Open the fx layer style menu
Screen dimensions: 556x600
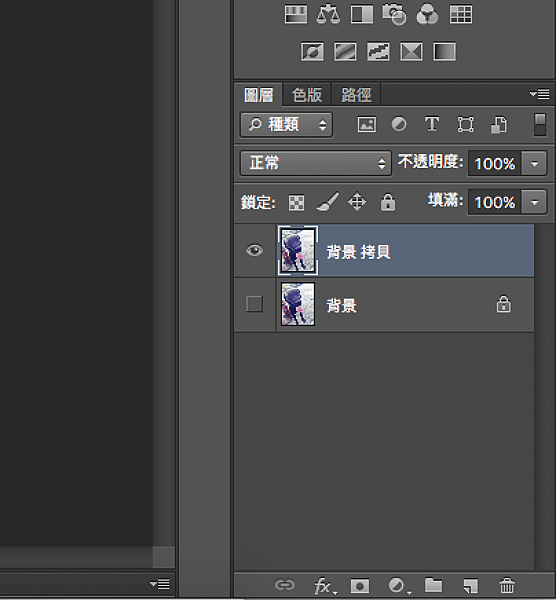pyautogui.click(x=324, y=585)
